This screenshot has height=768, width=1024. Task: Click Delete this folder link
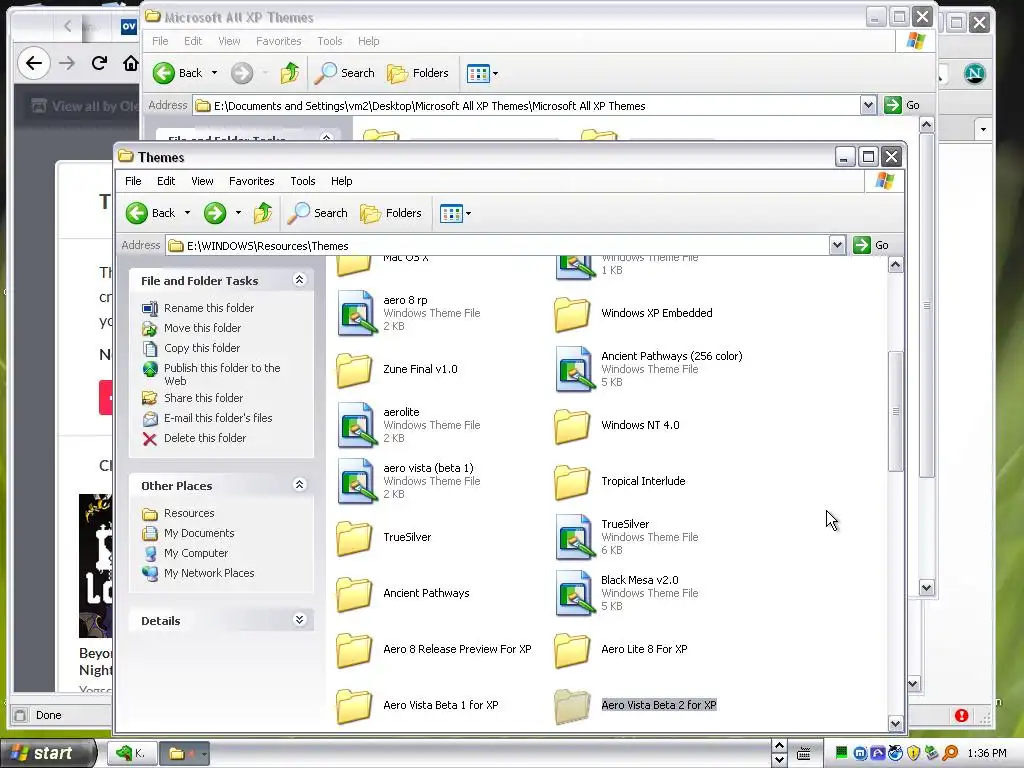pyautogui.click(x=204, y=438)
